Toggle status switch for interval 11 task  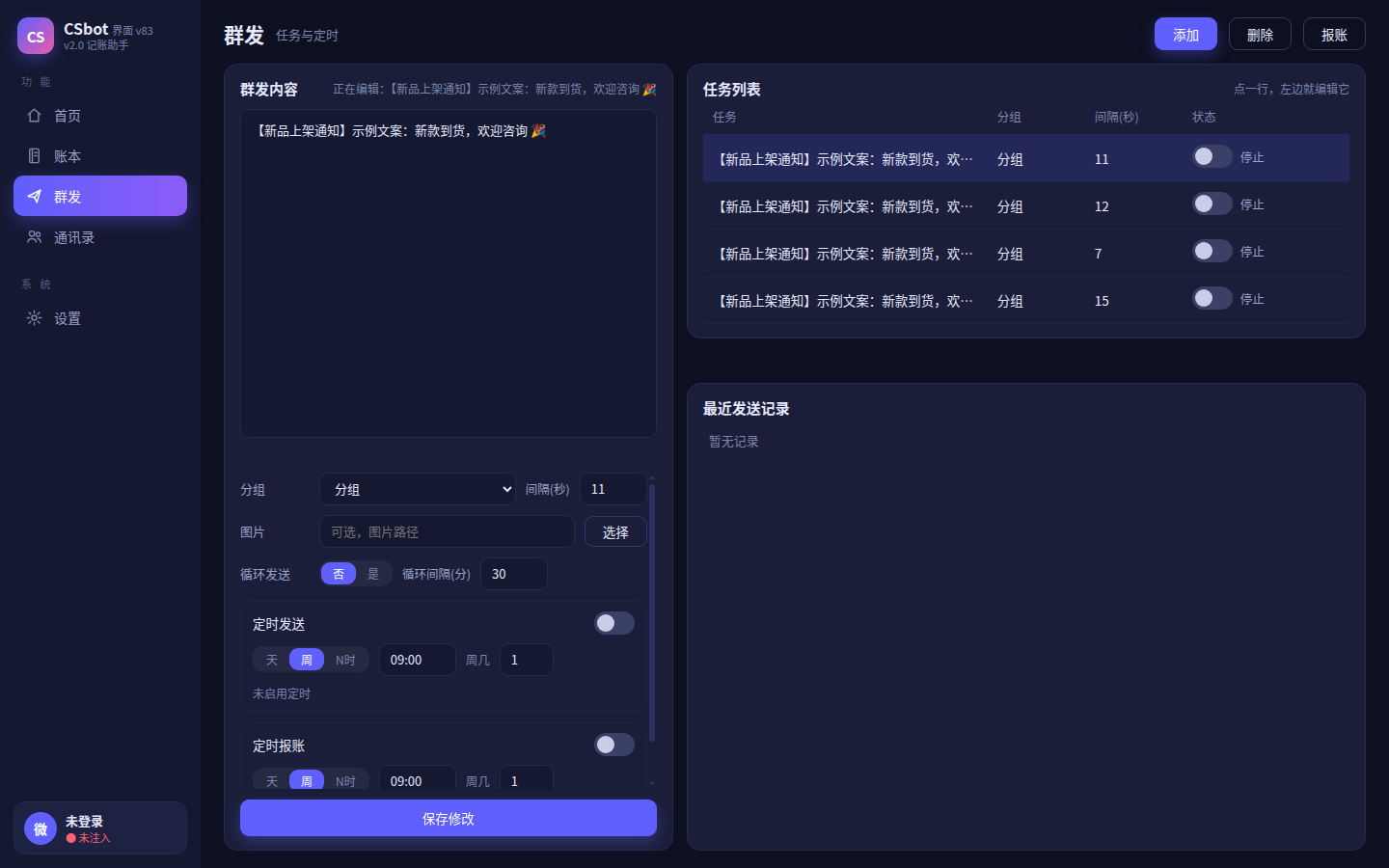point(1212,156)
